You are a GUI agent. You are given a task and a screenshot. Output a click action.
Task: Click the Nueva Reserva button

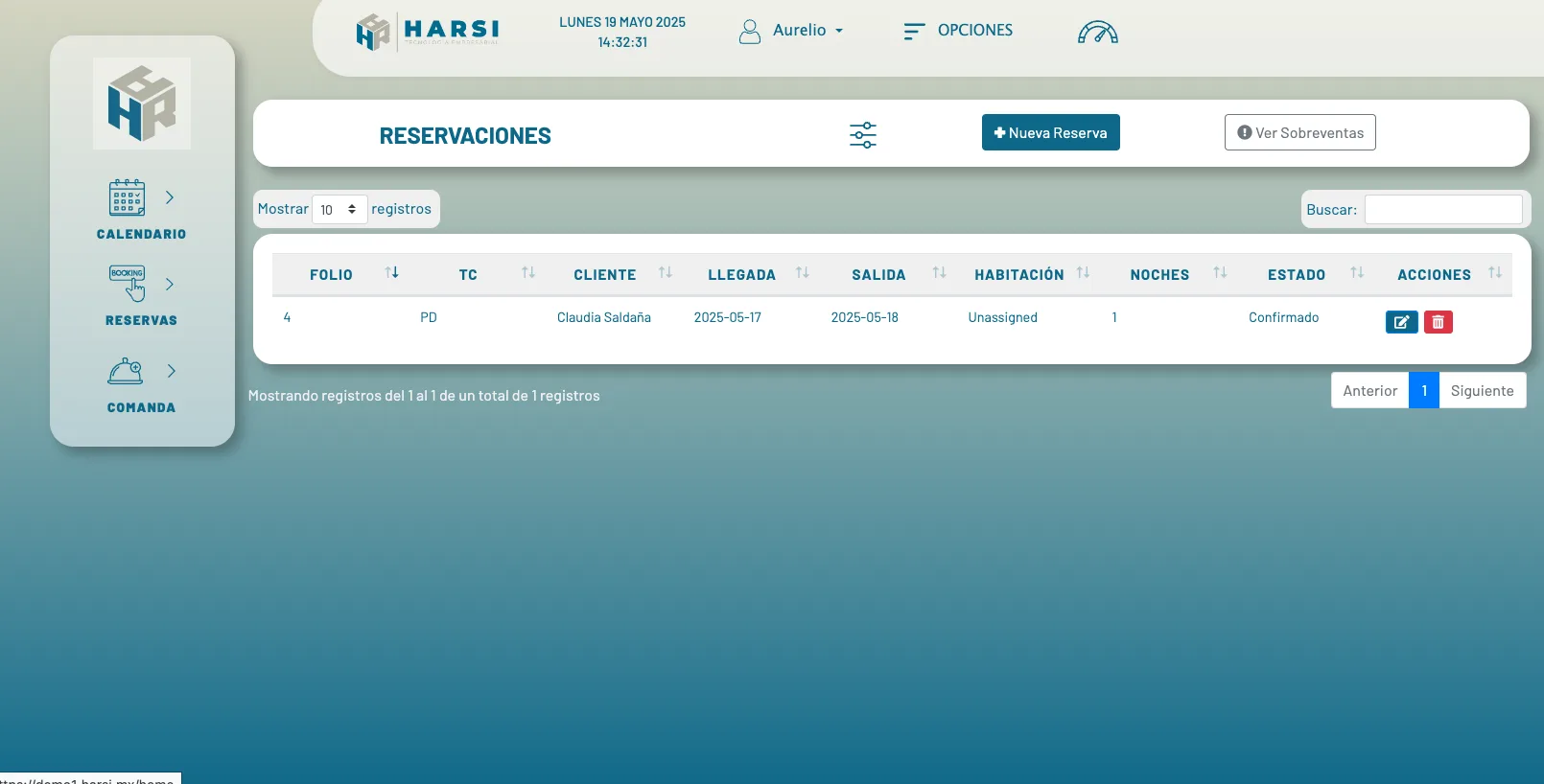click(1050, 132)
